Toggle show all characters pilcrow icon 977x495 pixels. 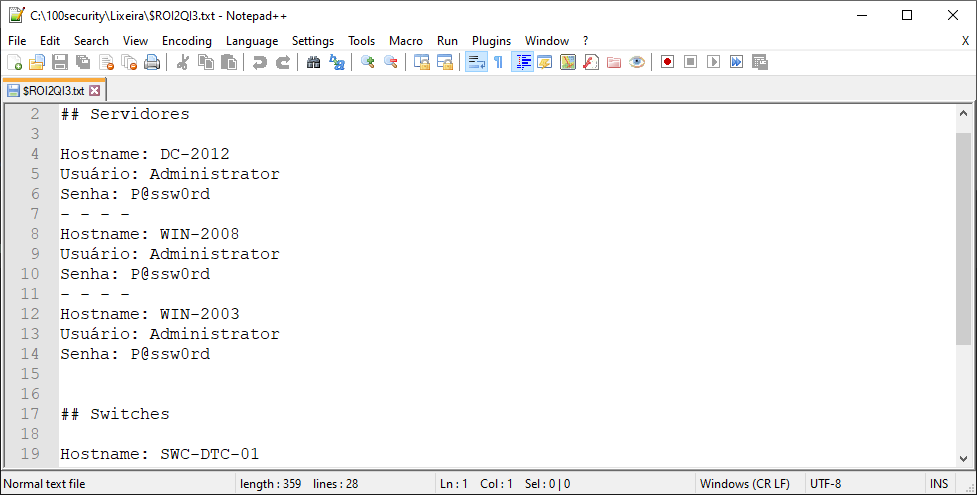[x=498, y=62]
